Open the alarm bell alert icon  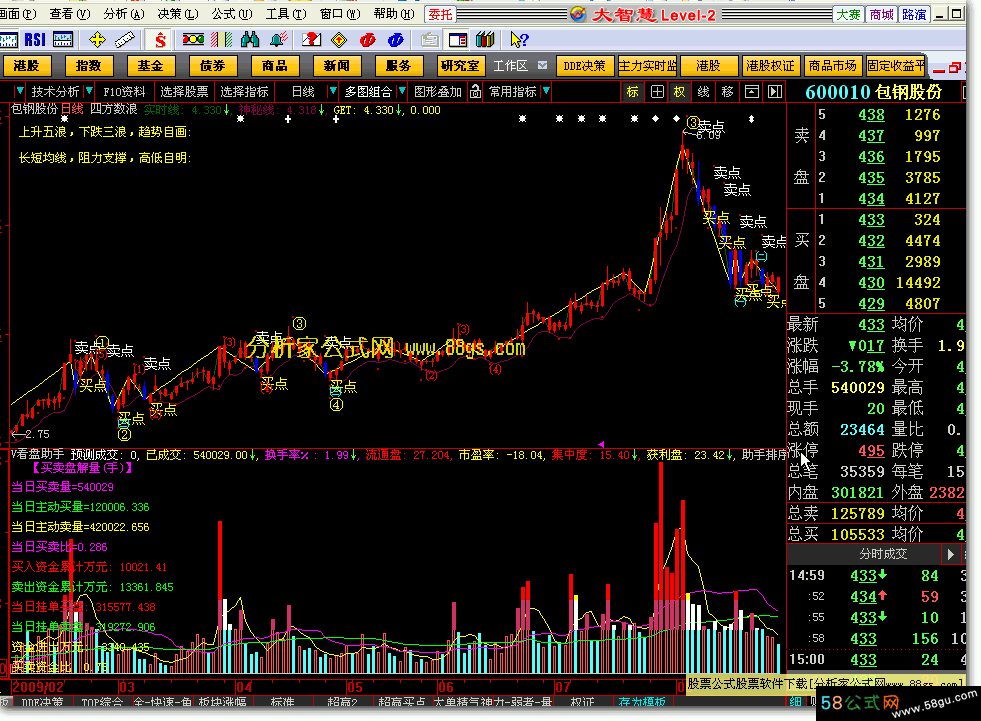[278, 40]
